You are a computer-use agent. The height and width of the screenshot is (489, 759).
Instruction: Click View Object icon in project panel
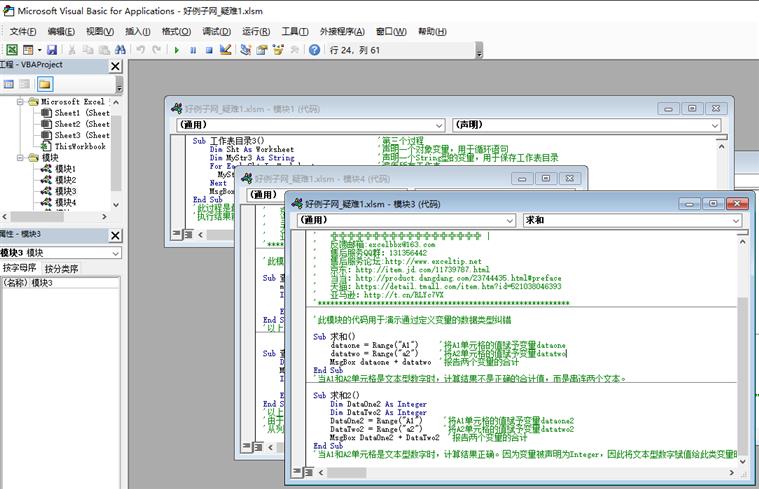click(x=25, y=84)
